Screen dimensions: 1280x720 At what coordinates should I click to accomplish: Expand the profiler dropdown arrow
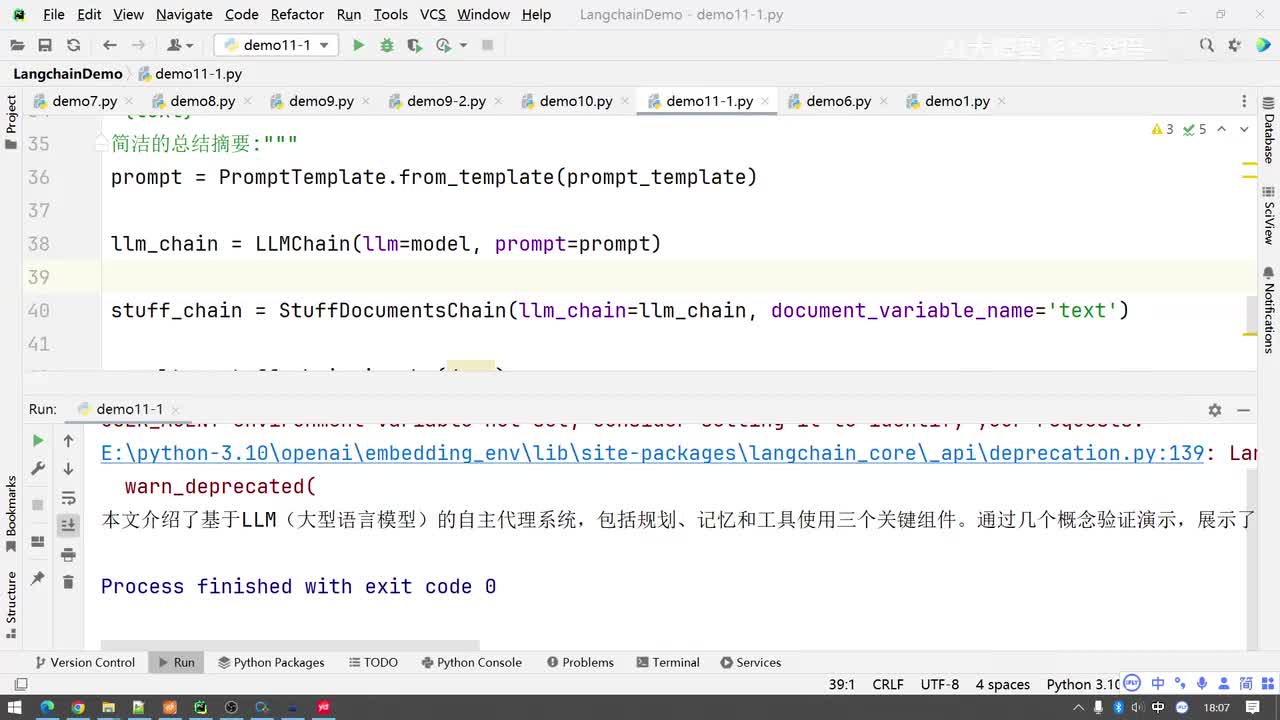[463, 45]
